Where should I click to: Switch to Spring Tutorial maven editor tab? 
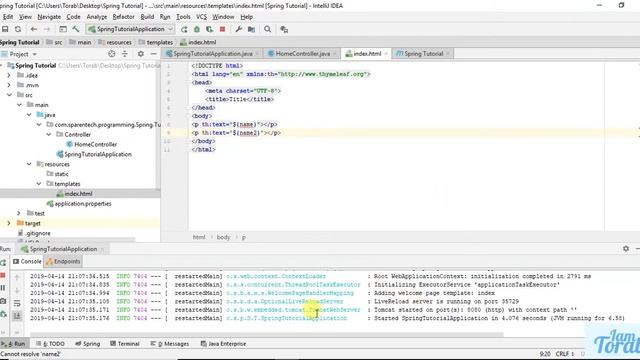(x=422, y=53)
